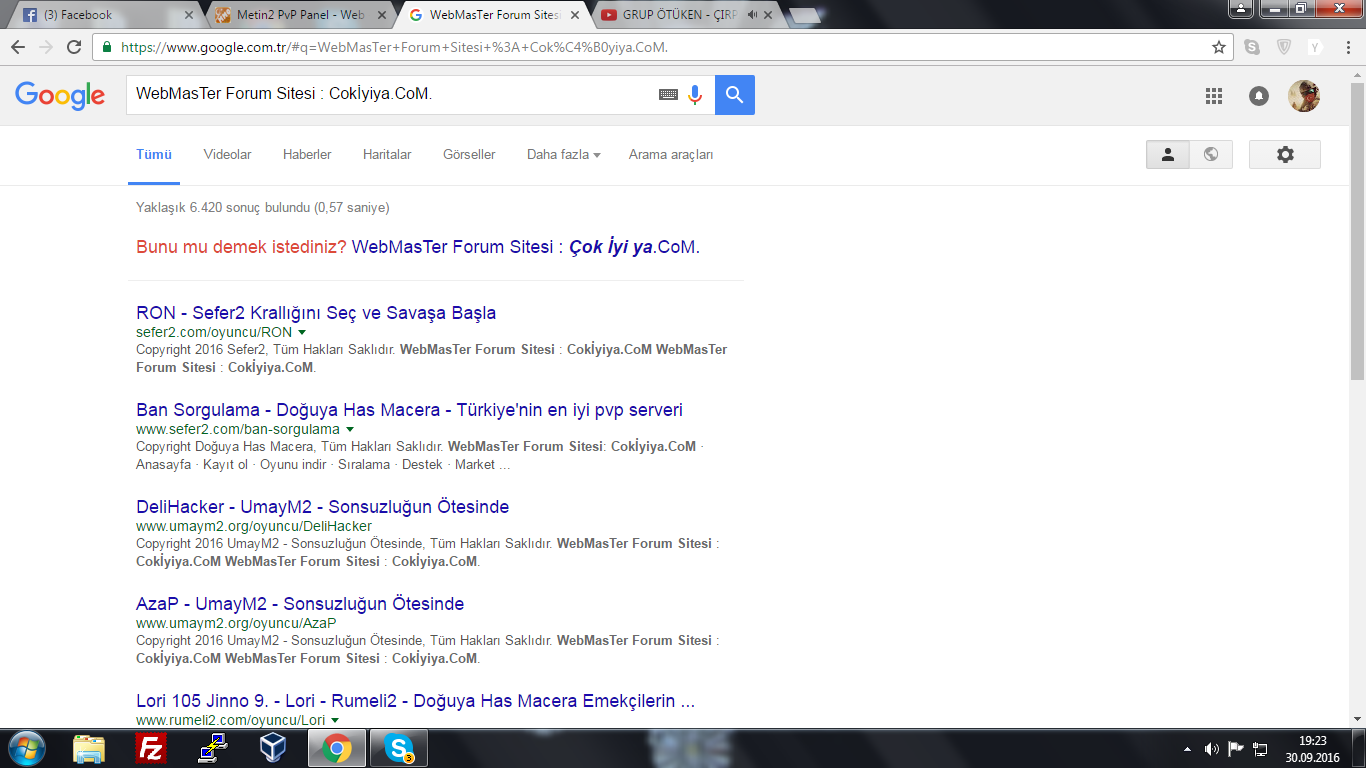Click the suggested spelling link Çok İyi ya.CoM

[x=526, y=247]
